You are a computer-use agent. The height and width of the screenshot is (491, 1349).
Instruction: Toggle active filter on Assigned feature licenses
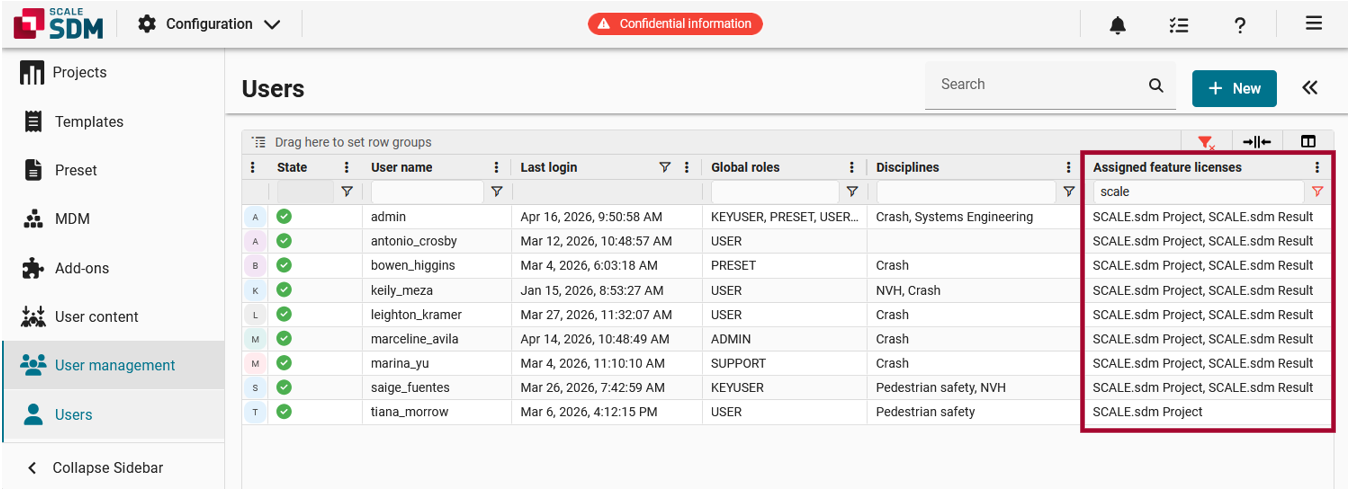(x=1317, y=191)
